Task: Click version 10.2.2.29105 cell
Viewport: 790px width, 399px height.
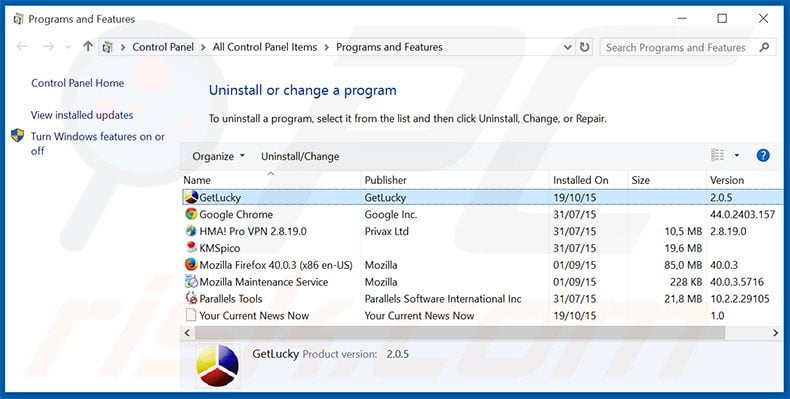Action: coord(740,299)
